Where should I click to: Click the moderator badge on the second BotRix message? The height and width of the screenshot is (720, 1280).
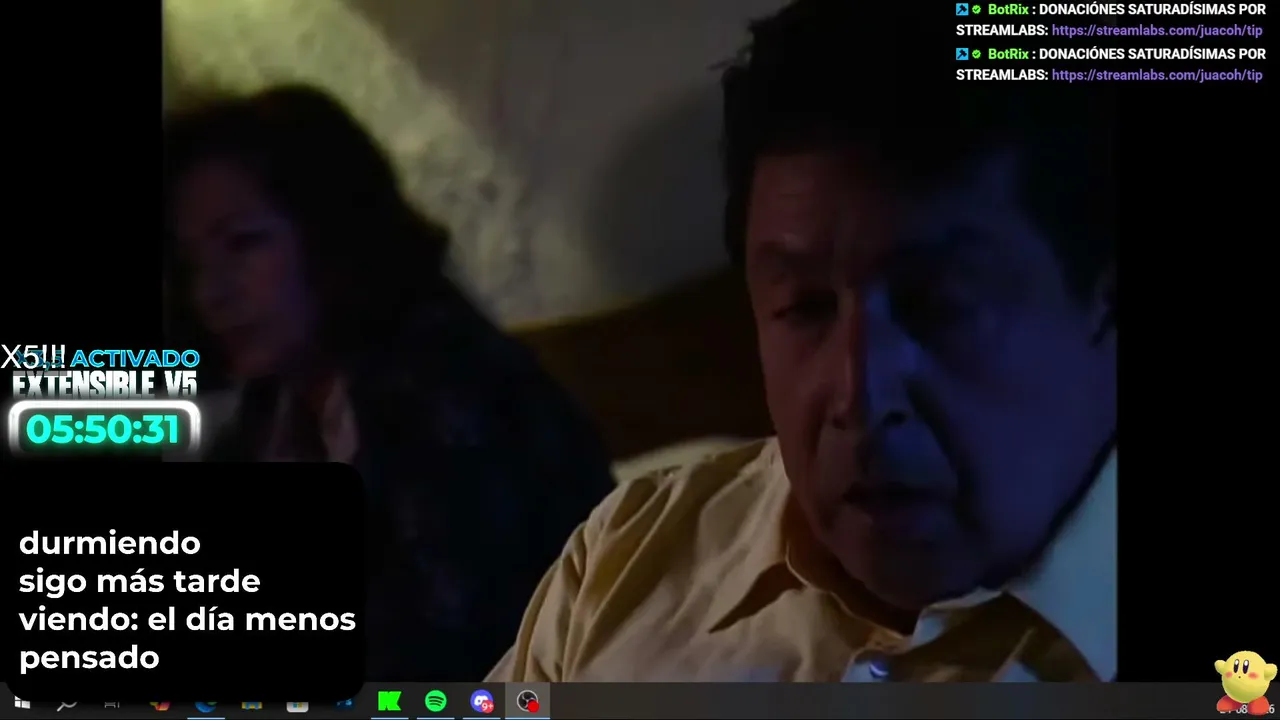(962, 54)
